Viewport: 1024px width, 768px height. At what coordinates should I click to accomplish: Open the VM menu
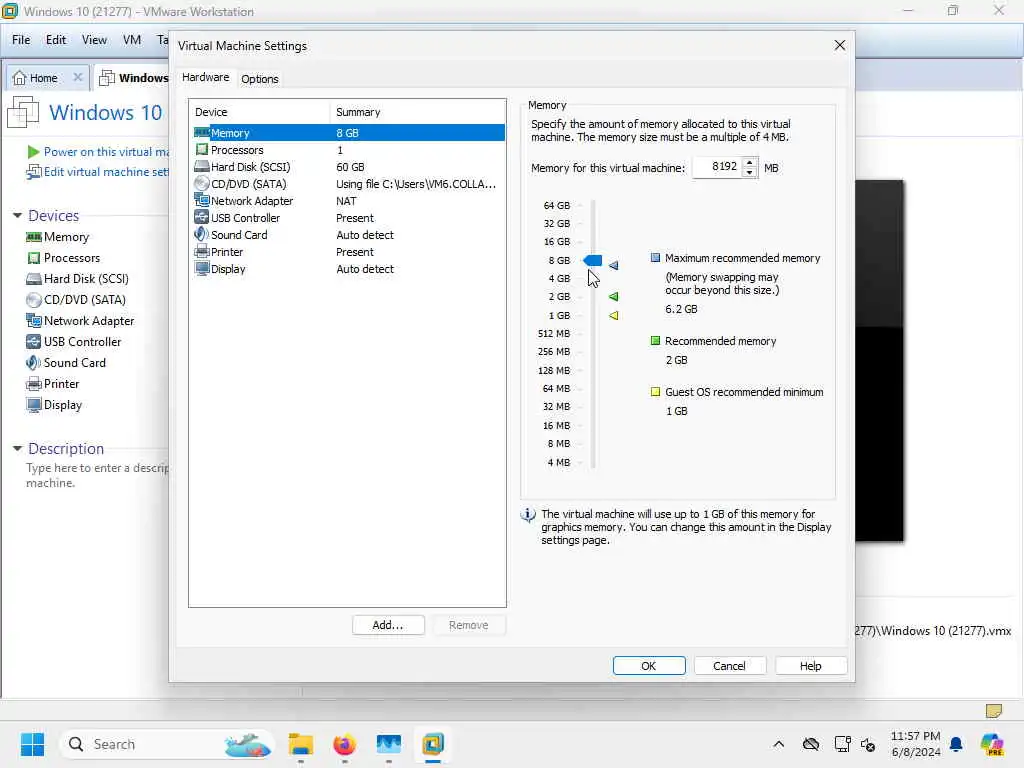click(132, 40)
